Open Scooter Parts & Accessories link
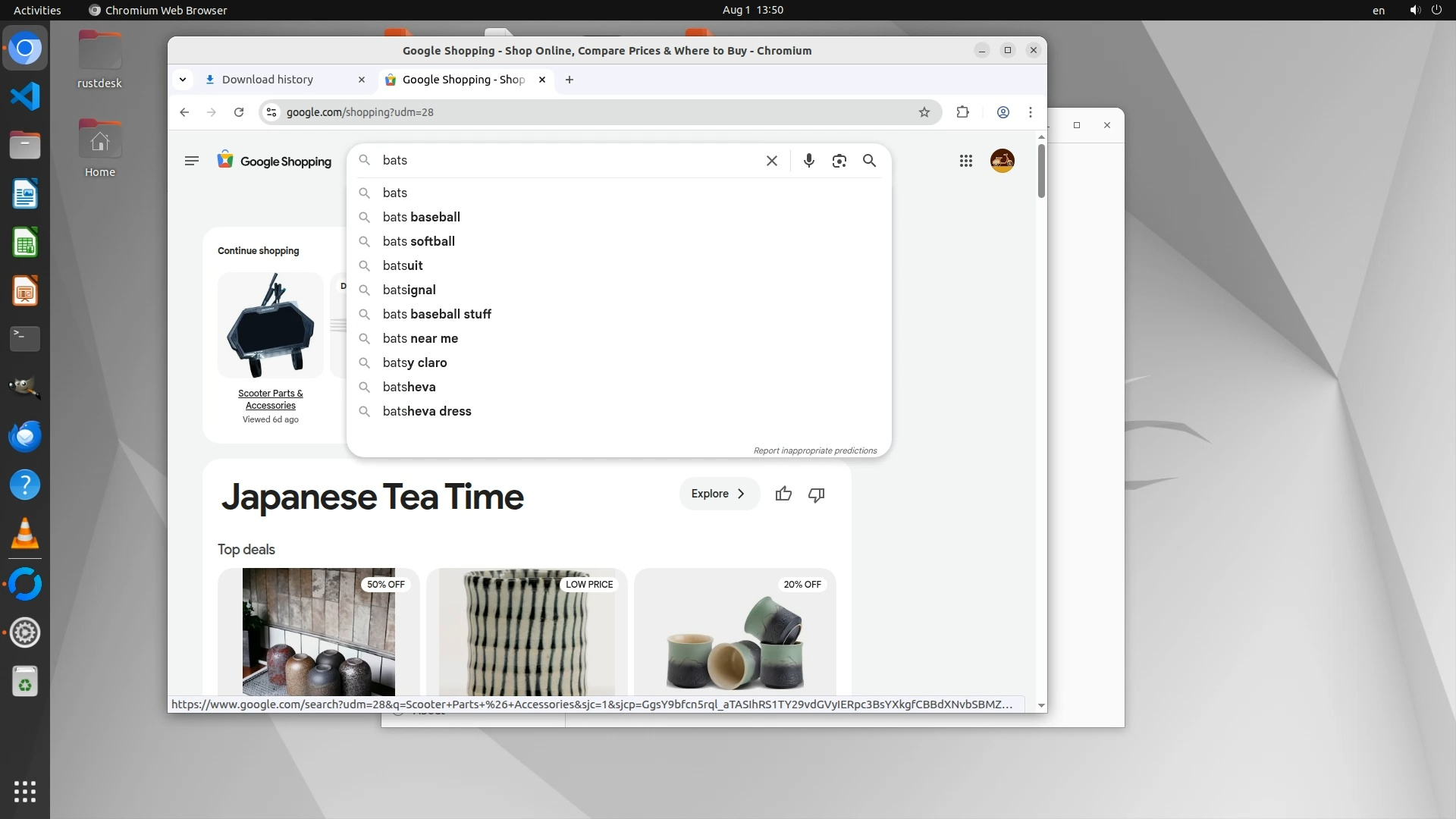1456x819 pixels. point(270,399)
